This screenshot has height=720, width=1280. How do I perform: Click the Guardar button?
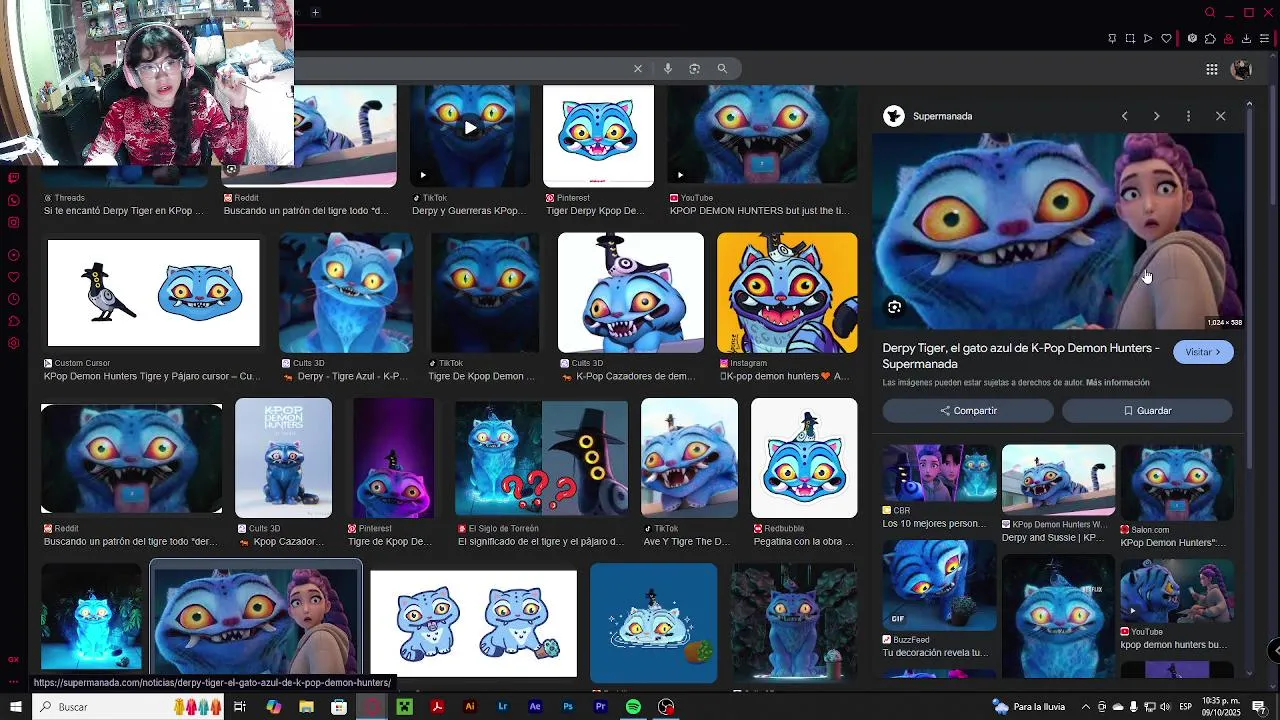[1147, 411]
